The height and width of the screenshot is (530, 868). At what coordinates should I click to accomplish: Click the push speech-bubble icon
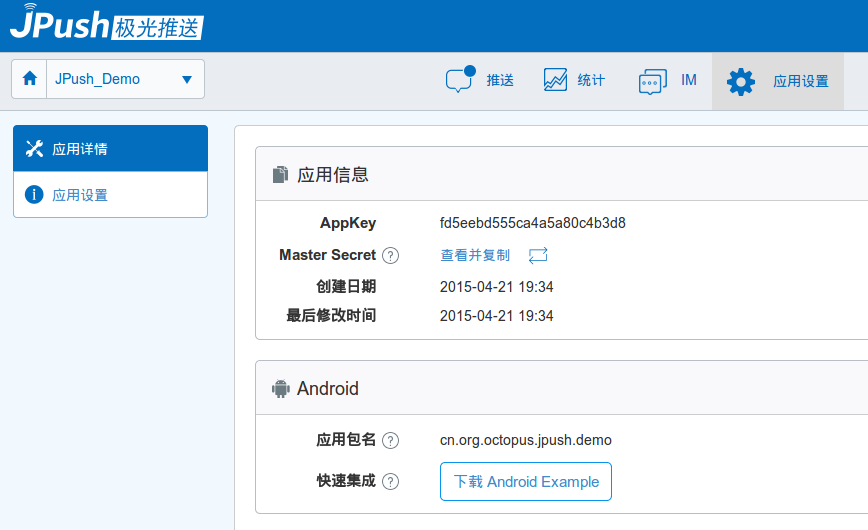(x=461, y=80)
